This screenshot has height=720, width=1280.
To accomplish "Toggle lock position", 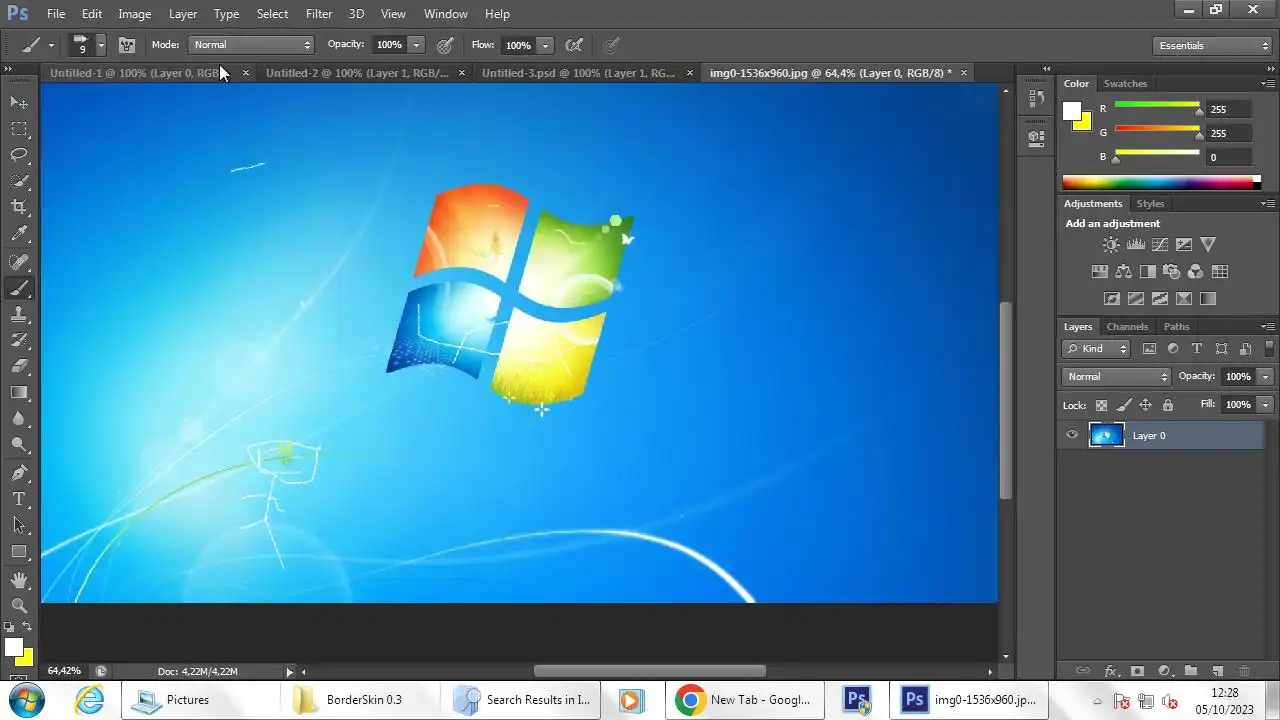I will tap(1145, 405).
